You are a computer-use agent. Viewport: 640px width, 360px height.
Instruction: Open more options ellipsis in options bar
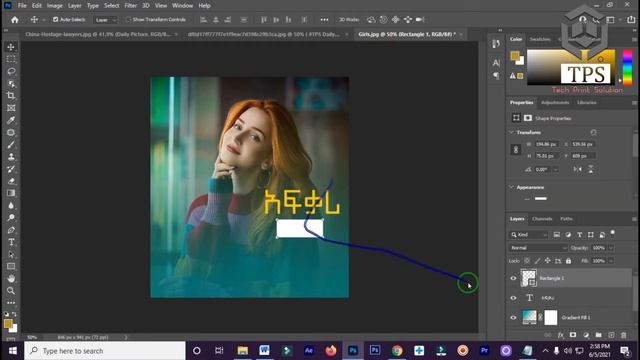click(324, 20)
